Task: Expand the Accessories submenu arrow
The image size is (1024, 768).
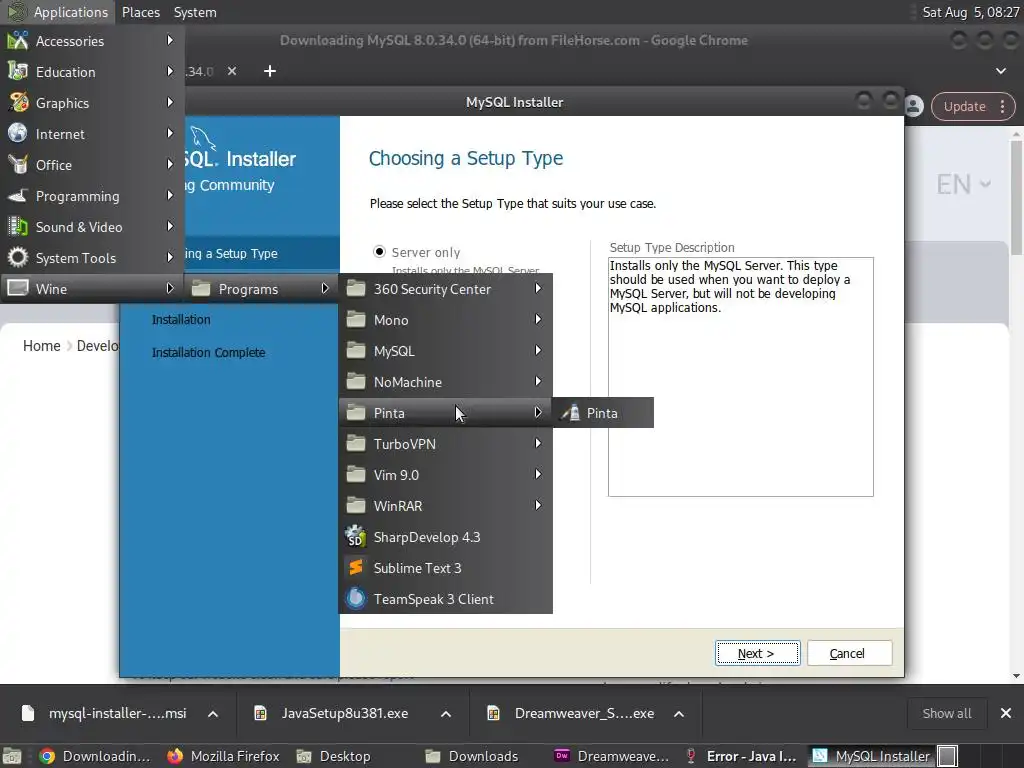Action: (x=170, y=40)
